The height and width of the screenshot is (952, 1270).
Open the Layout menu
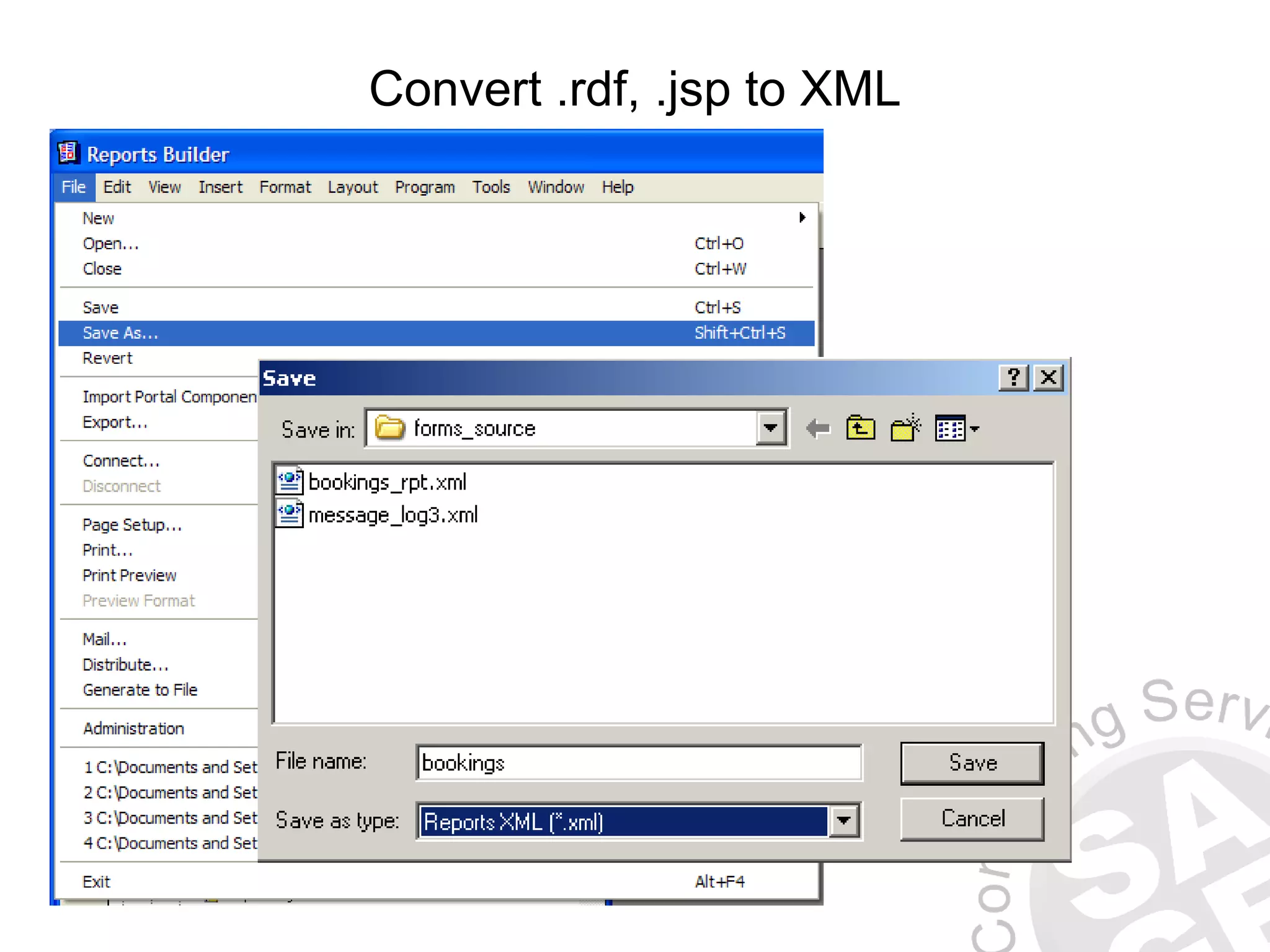353,187
